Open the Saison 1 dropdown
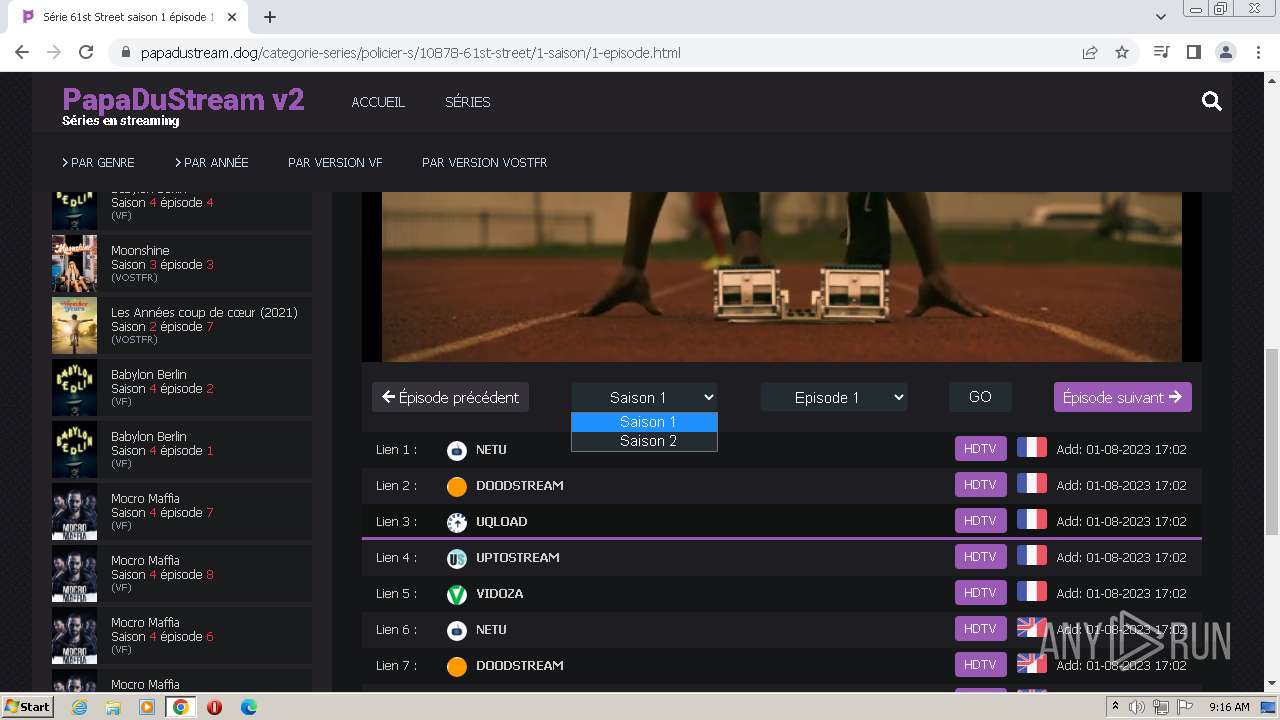1280x720 pixels. pyautogui.click(x=644, y=397)
